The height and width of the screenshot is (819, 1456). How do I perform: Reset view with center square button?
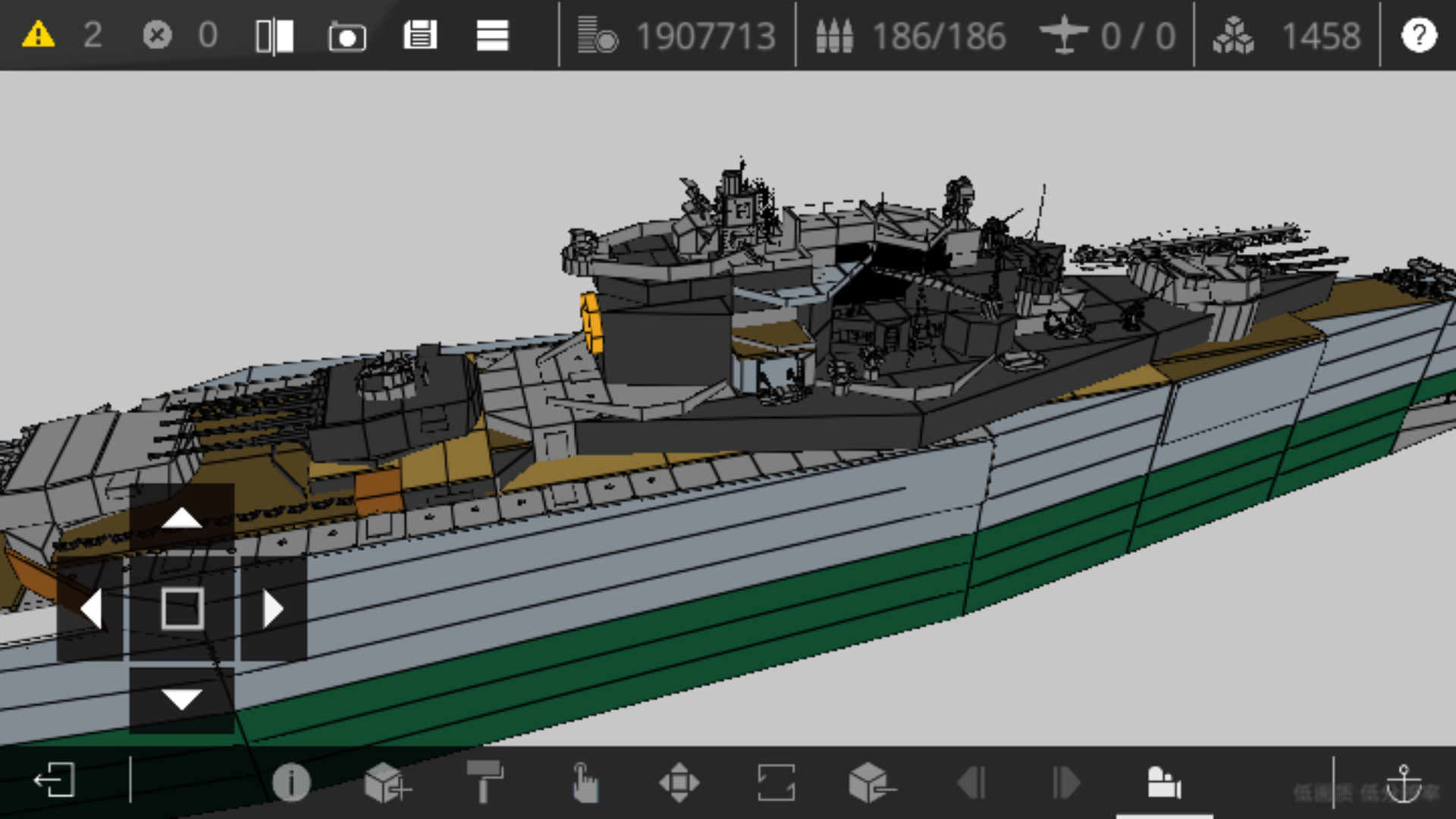pos(182,609)
